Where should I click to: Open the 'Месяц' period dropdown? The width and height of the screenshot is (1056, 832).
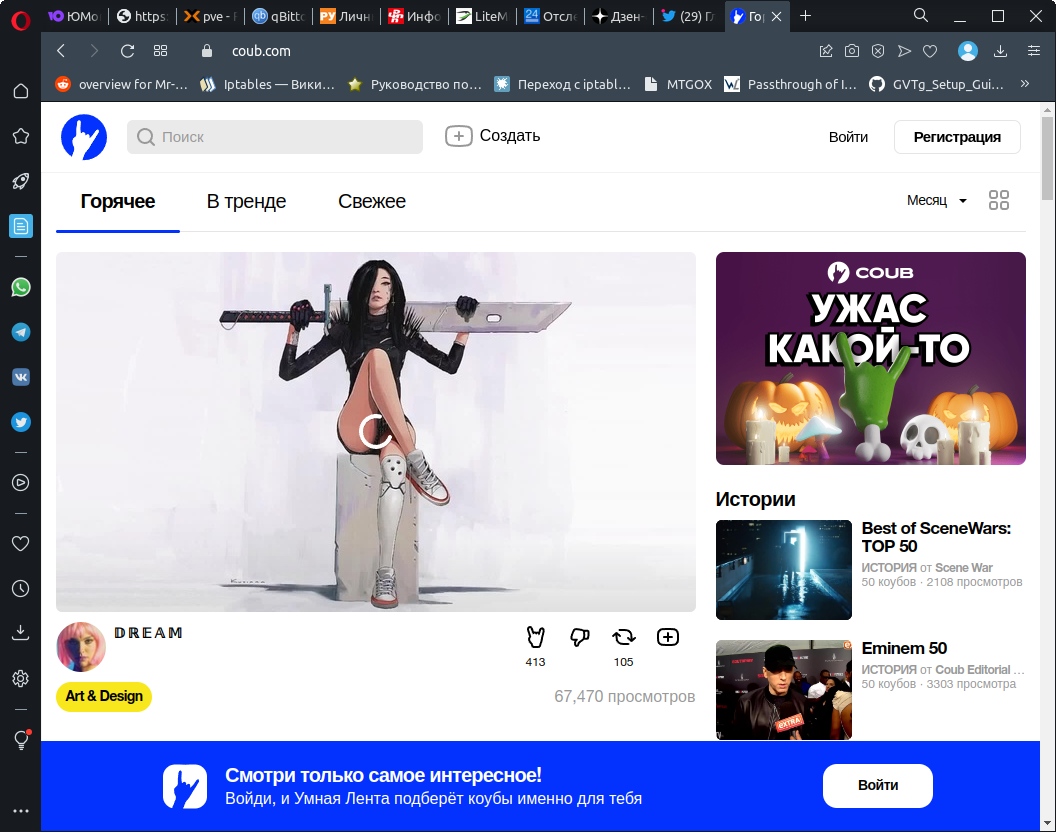click(934, 200)
